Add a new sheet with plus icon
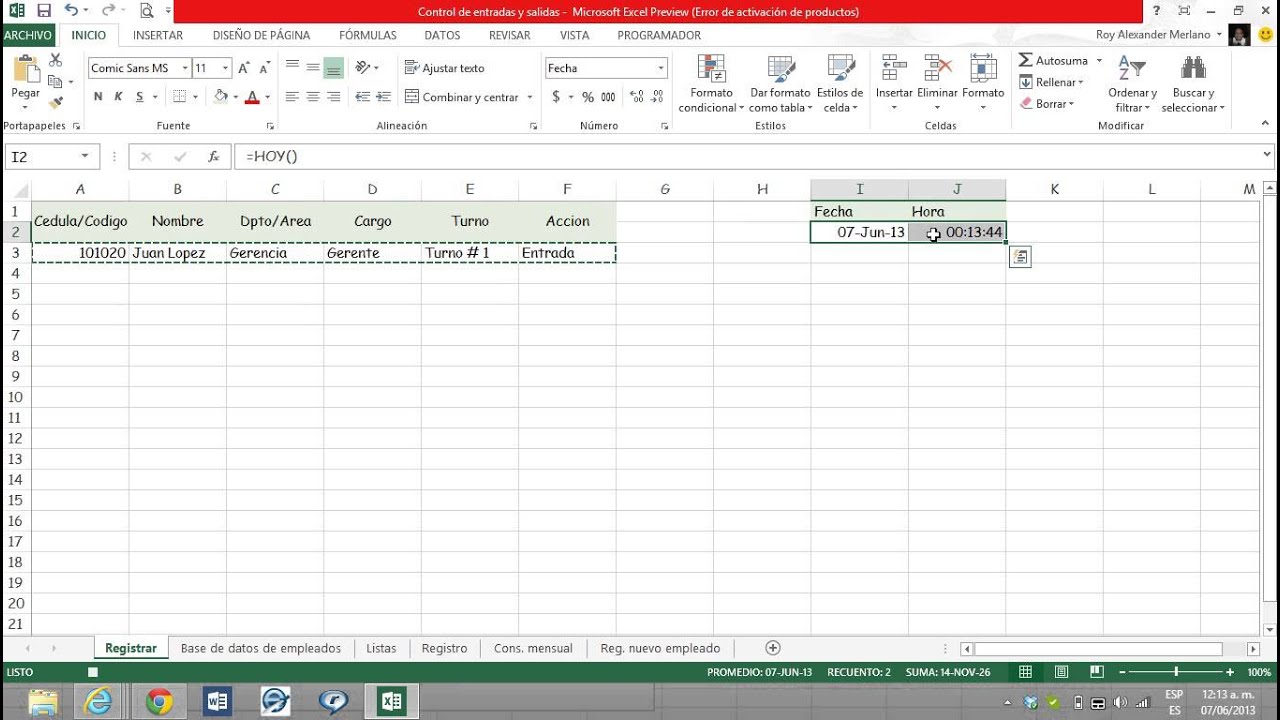Image resolution: width=1280 pixels, height=720 pixels. pos(772,648)
